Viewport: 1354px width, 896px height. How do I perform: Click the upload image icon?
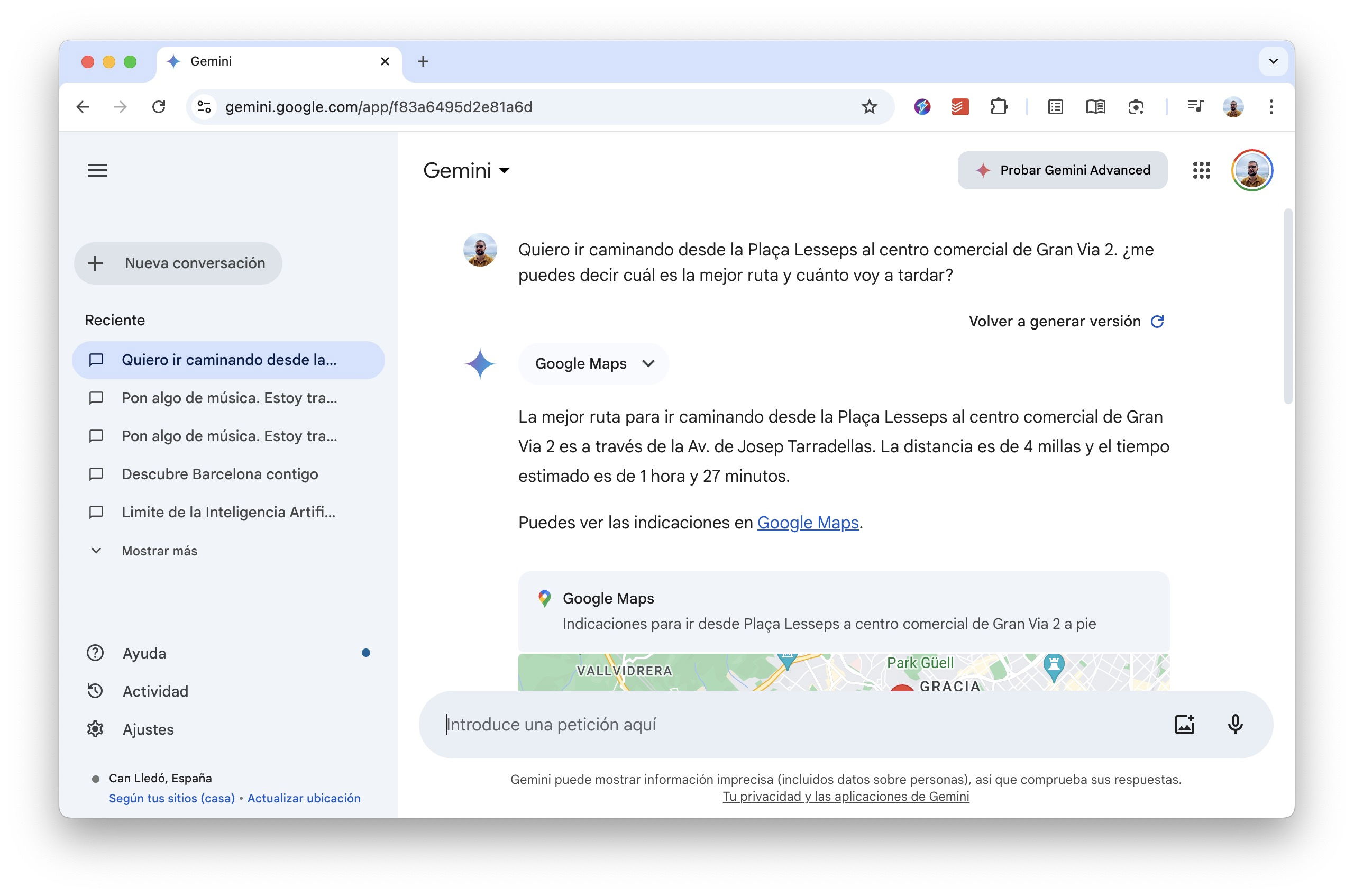tap(1185, 725)
